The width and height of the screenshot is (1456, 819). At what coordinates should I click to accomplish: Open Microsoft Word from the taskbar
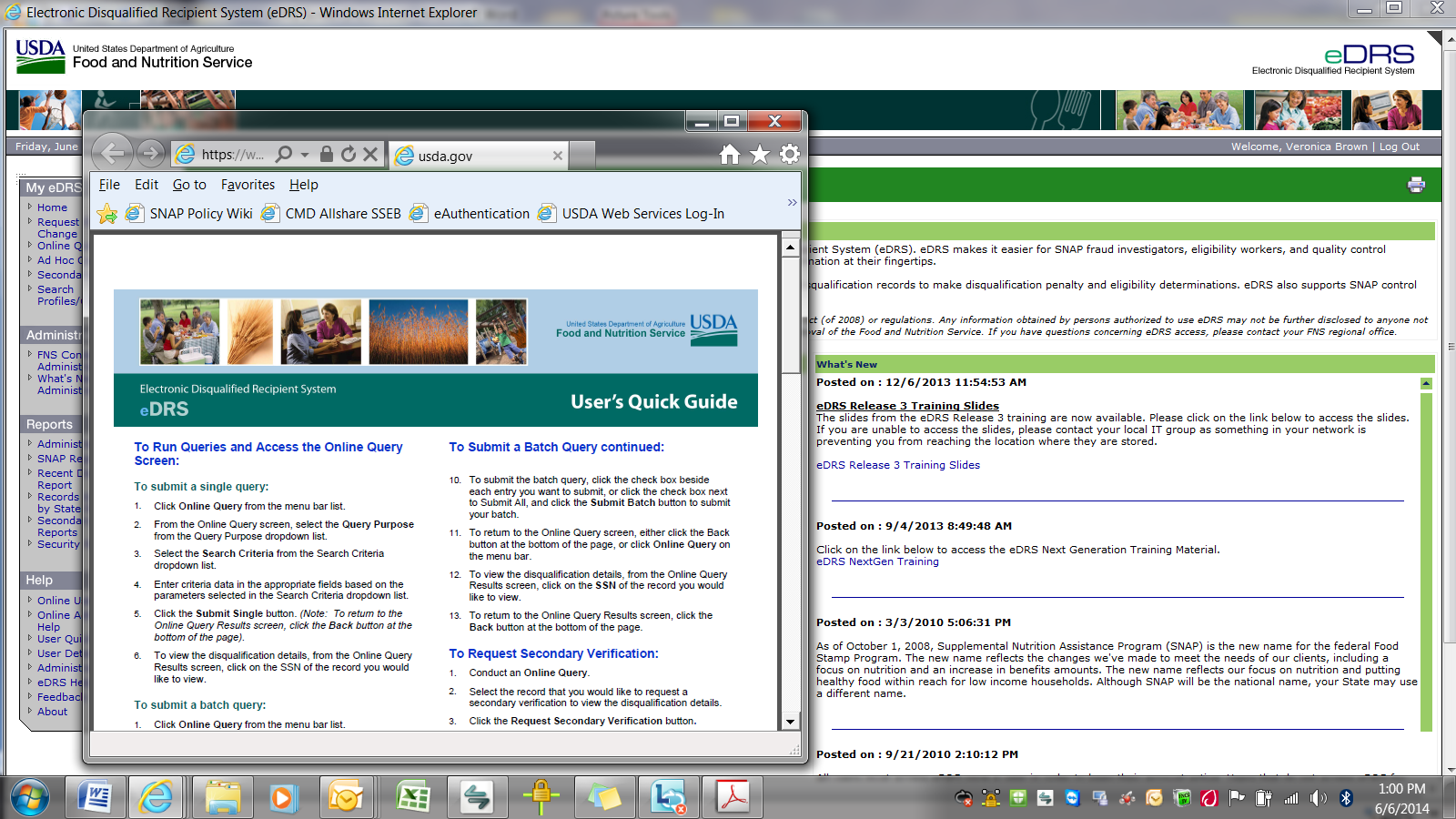click(95, 798)
